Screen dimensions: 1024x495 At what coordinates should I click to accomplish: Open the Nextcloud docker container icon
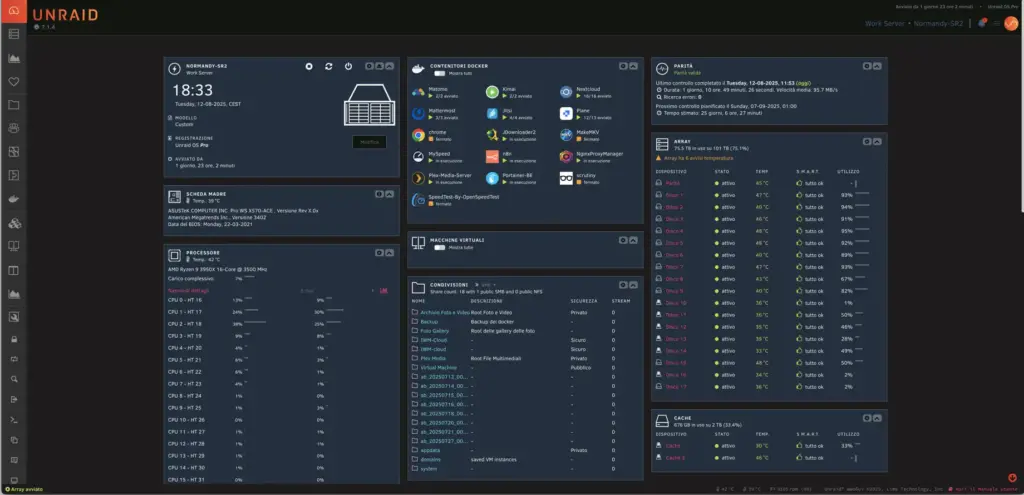pos(566,91)
